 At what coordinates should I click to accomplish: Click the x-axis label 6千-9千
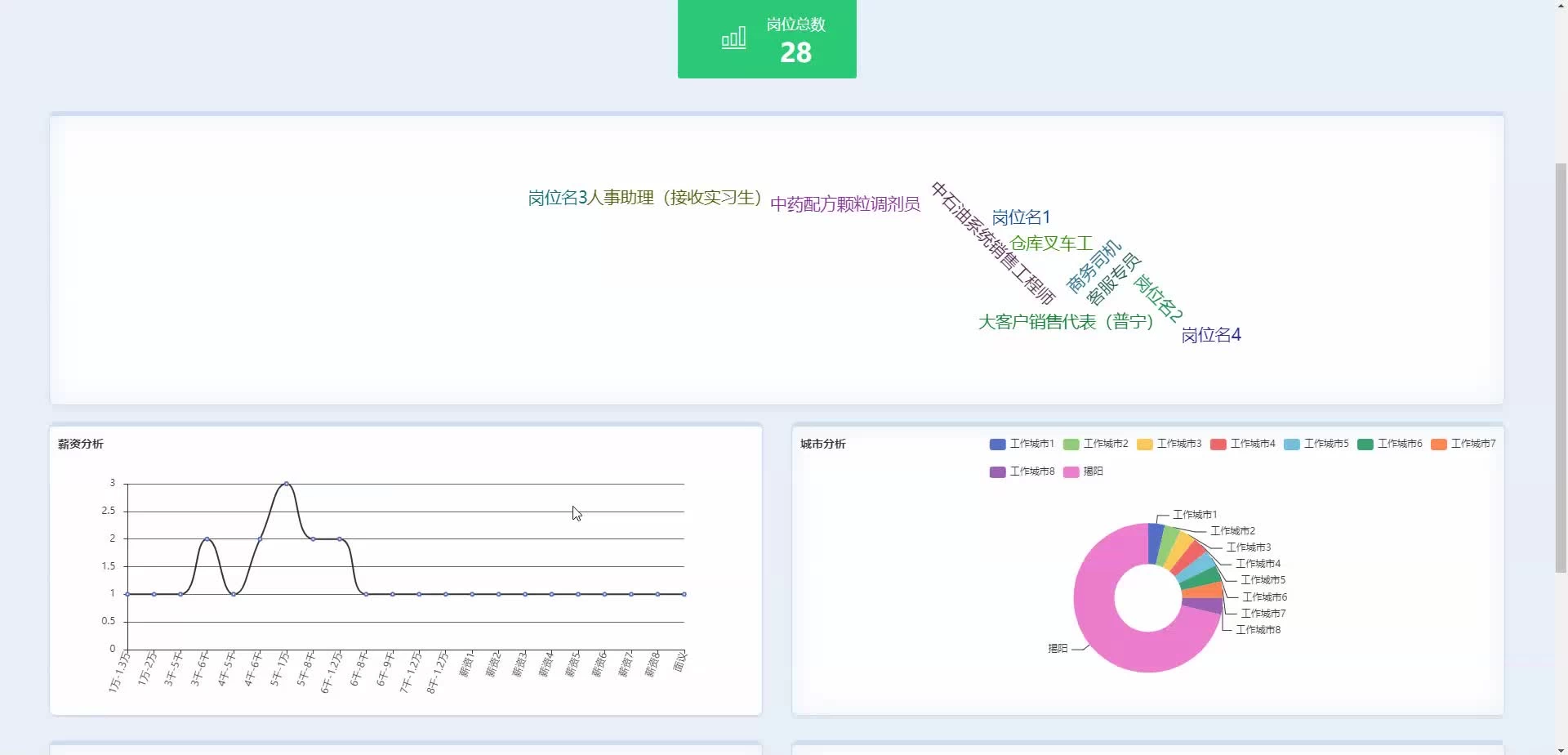385,668
